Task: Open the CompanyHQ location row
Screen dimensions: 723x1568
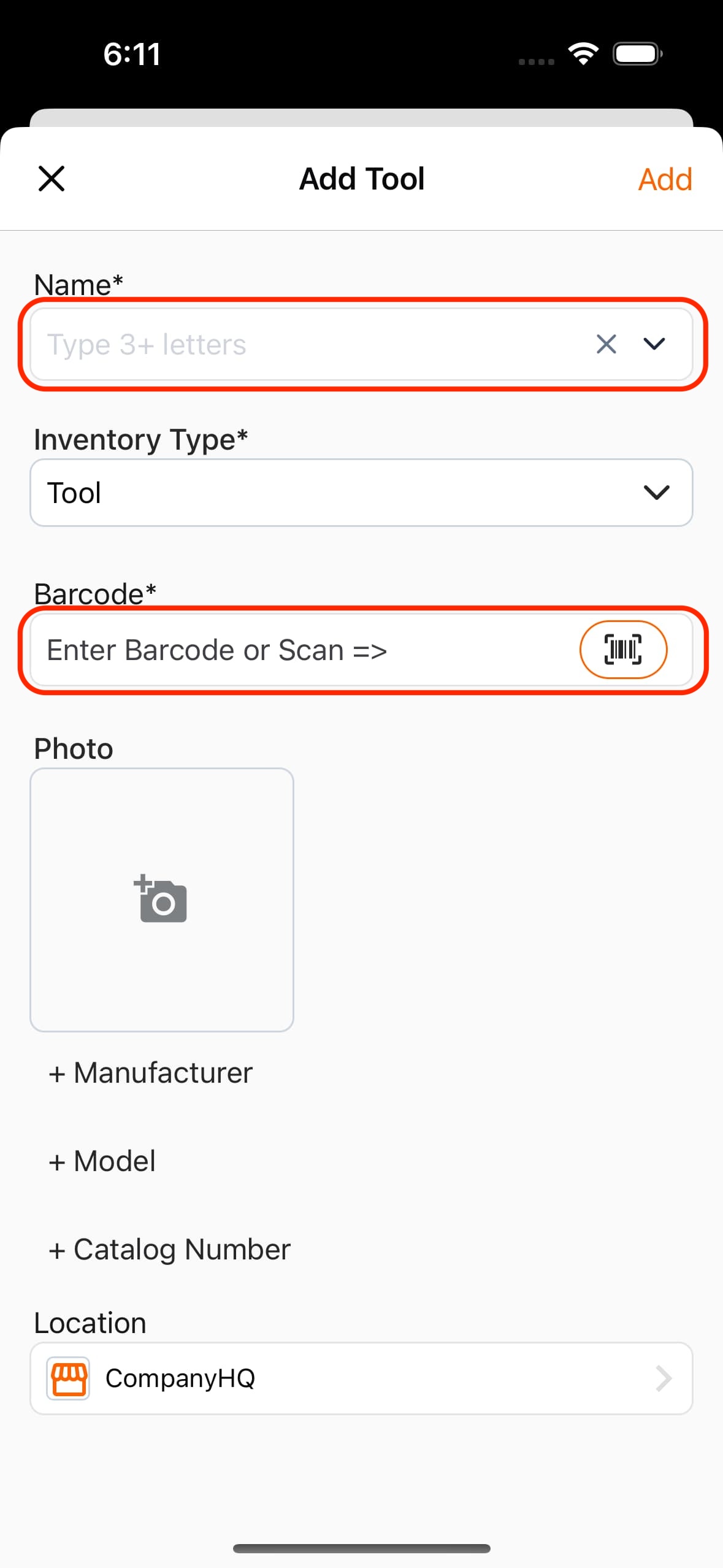Action: click(361, 1378)
